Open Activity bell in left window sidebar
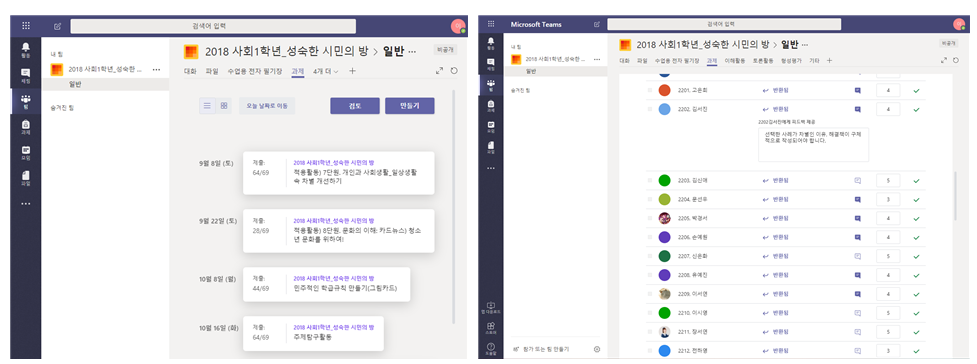The image size is (977, 364). coord(26,49)
